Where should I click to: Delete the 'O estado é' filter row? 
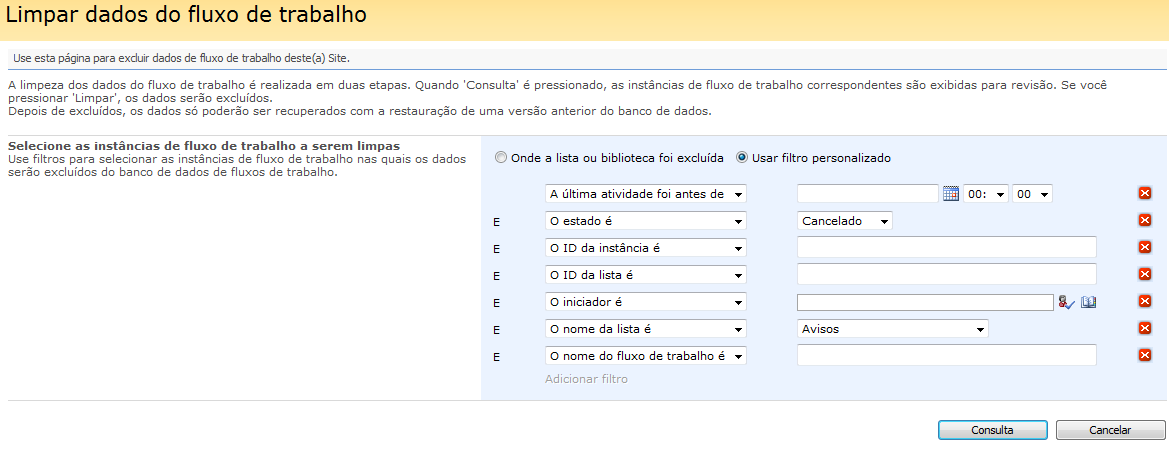pyautogui.click(x=1145, y=221)
